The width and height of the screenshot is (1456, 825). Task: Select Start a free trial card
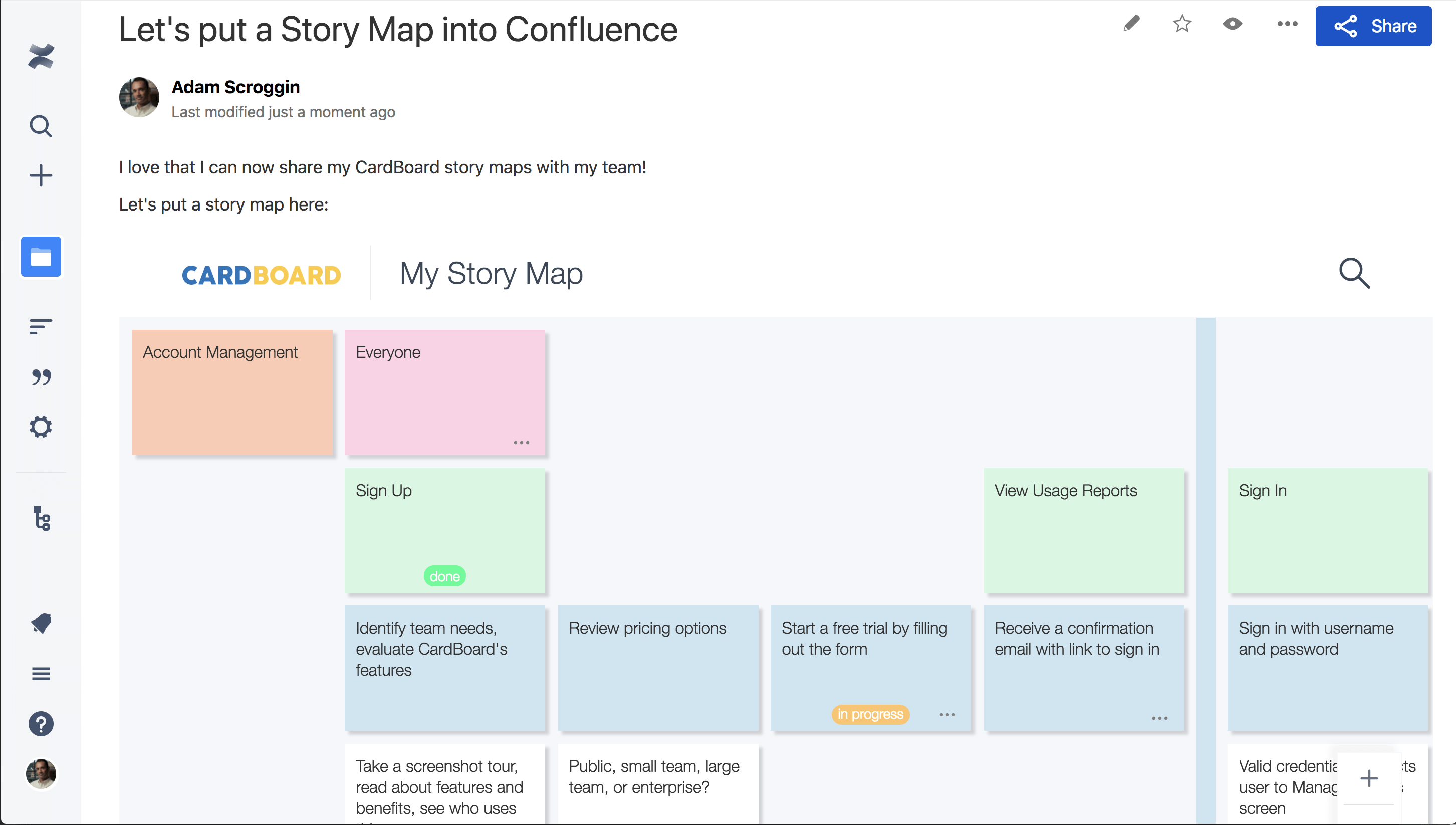(x=870, y=668)
